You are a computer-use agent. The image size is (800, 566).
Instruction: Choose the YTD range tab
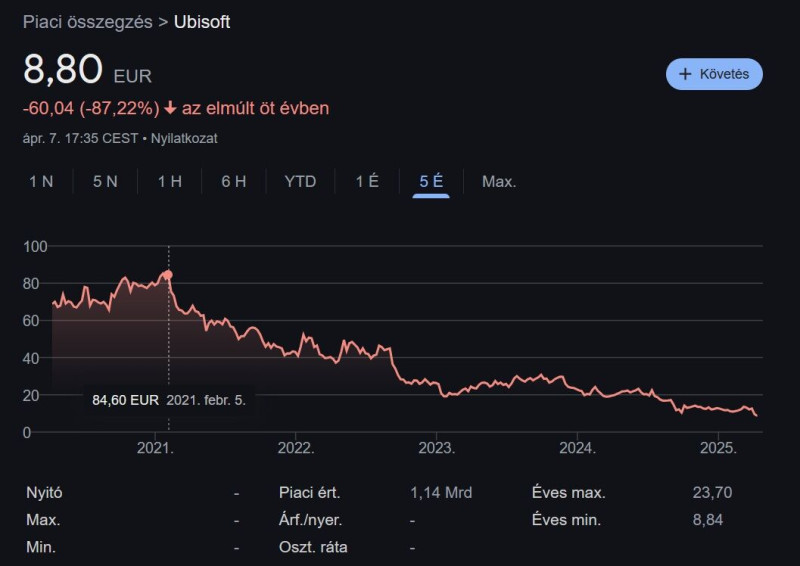[x=301, y=181]
